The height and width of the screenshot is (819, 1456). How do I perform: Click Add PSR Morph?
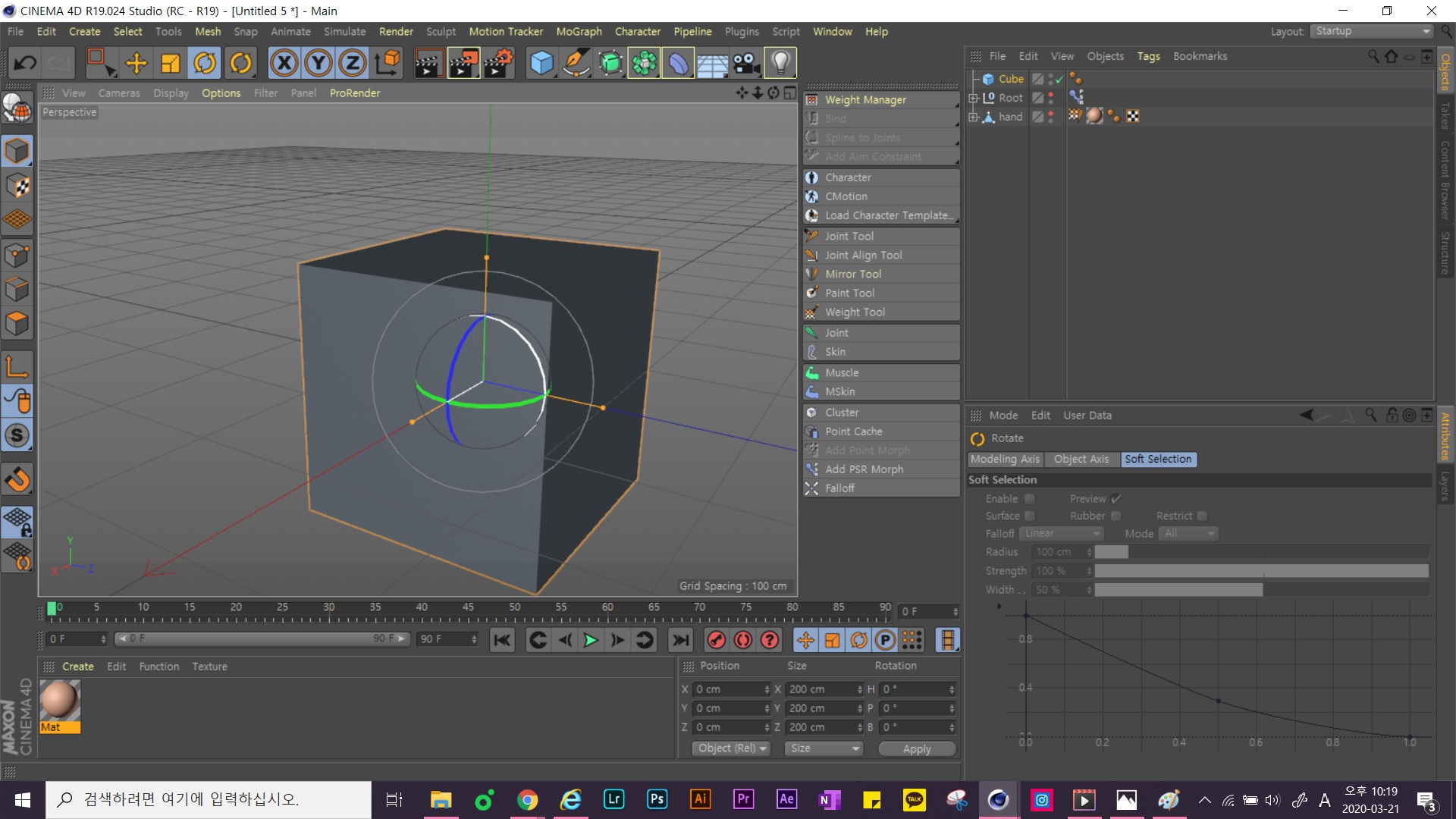(880, 469)
